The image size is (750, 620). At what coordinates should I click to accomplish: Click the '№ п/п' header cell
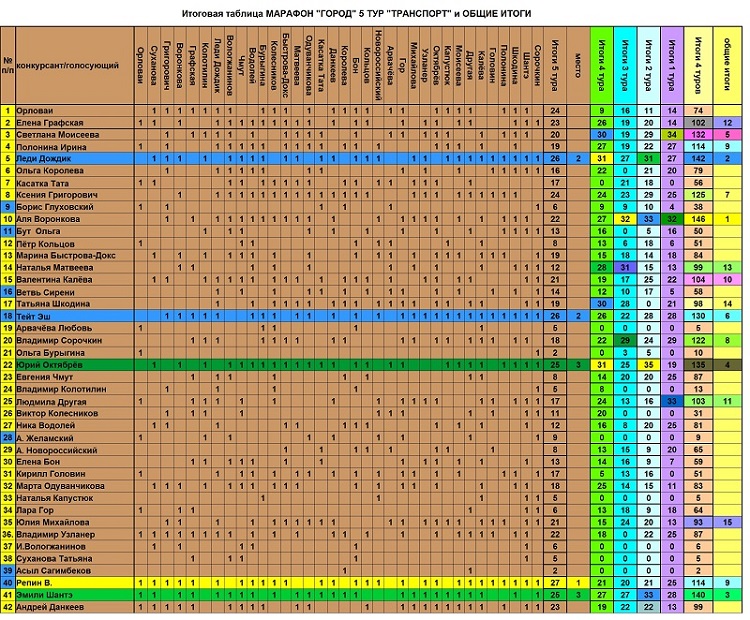click(8, 66)
